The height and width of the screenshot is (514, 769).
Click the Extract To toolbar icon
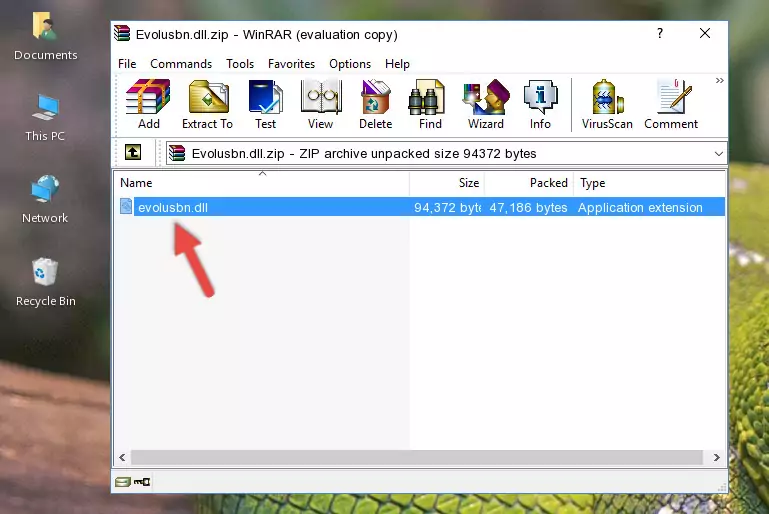tap(207, 104)
